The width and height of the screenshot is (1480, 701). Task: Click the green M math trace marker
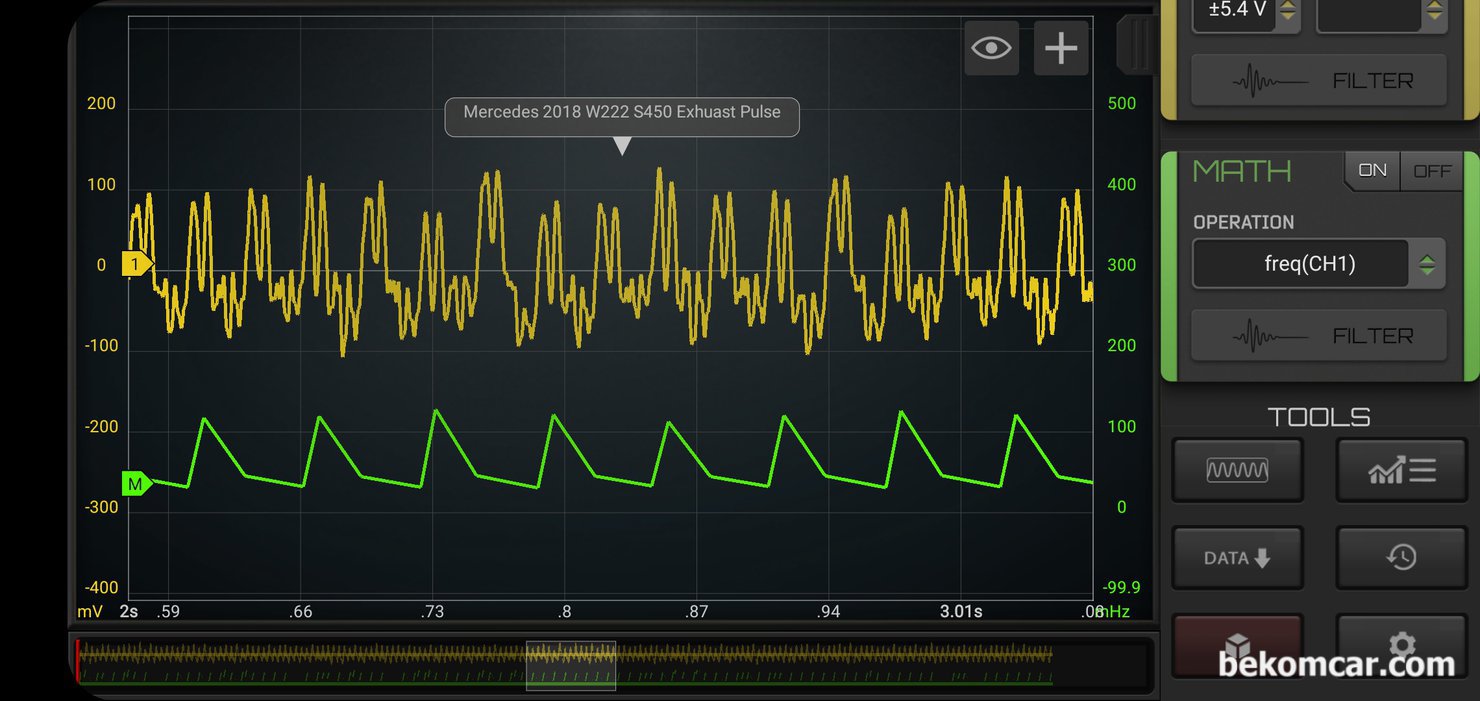coord(136,484)
